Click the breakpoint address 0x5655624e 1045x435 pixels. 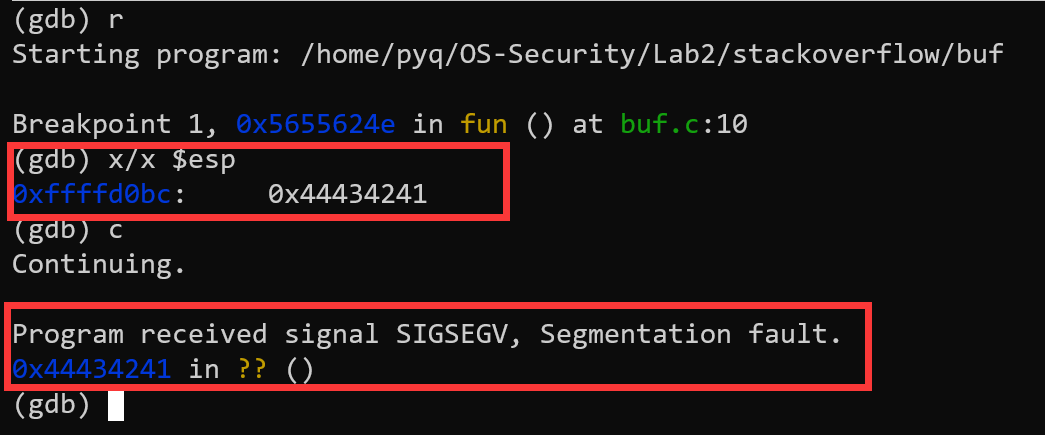click(316, 123)
